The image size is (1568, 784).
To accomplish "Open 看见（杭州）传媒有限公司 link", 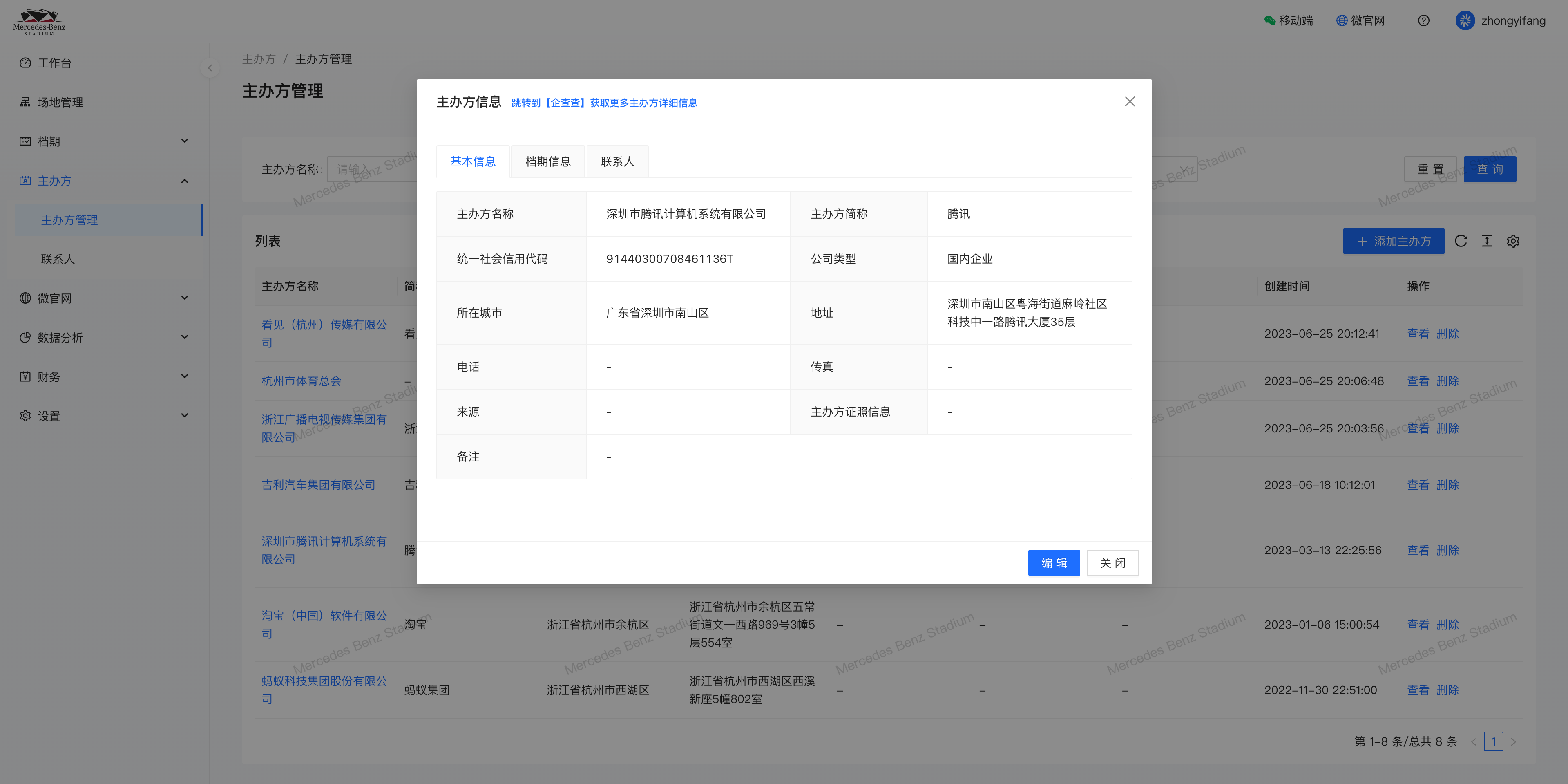I will tap(324, 333).
